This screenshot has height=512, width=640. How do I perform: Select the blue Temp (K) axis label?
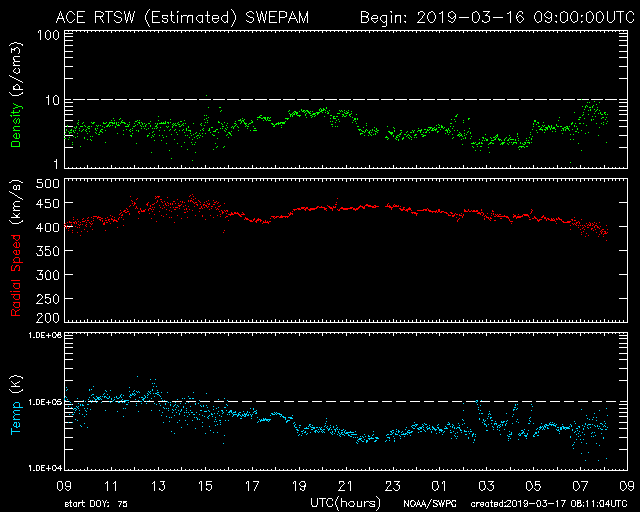coord(15,405)
